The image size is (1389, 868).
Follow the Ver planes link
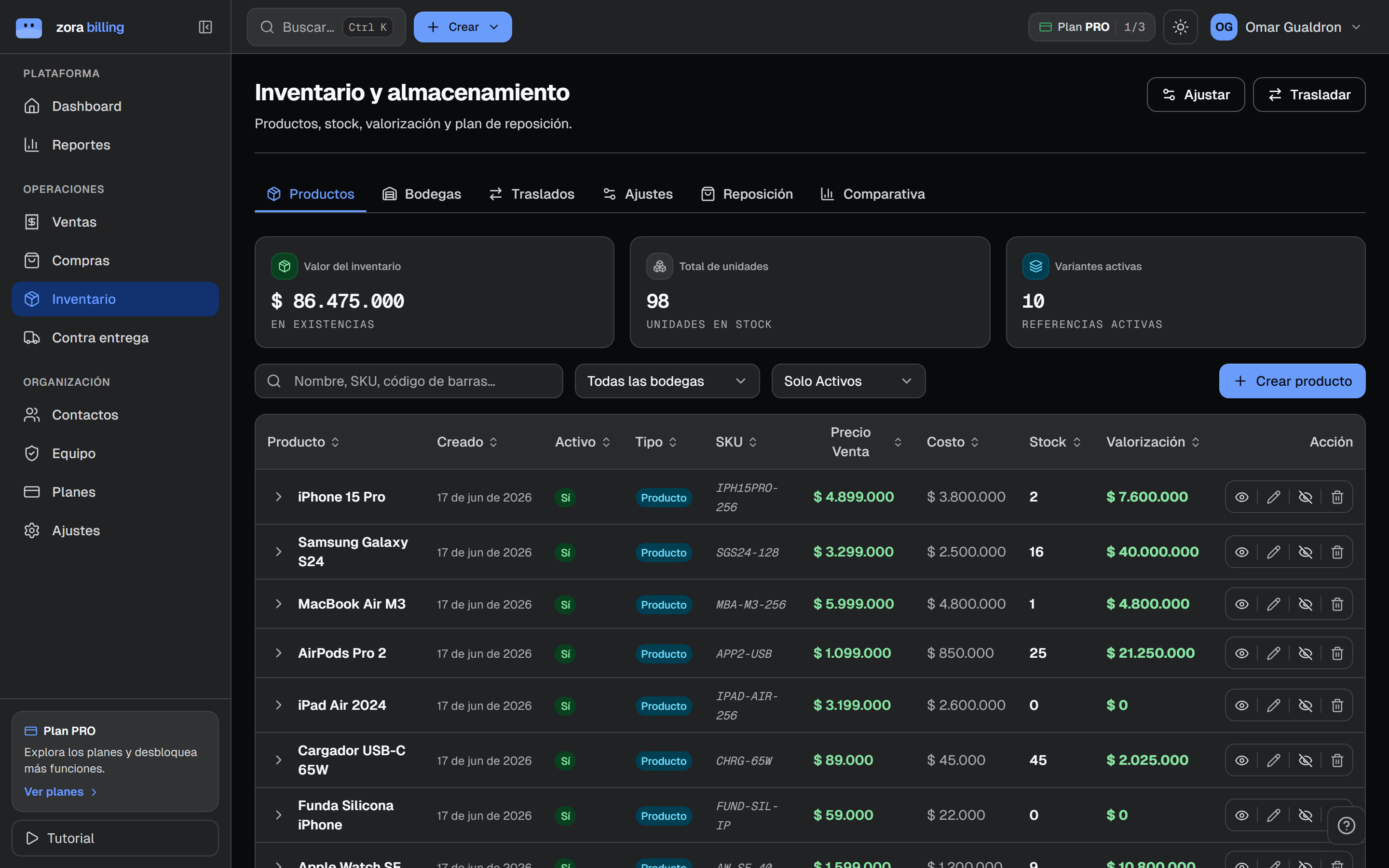(61, 792)
